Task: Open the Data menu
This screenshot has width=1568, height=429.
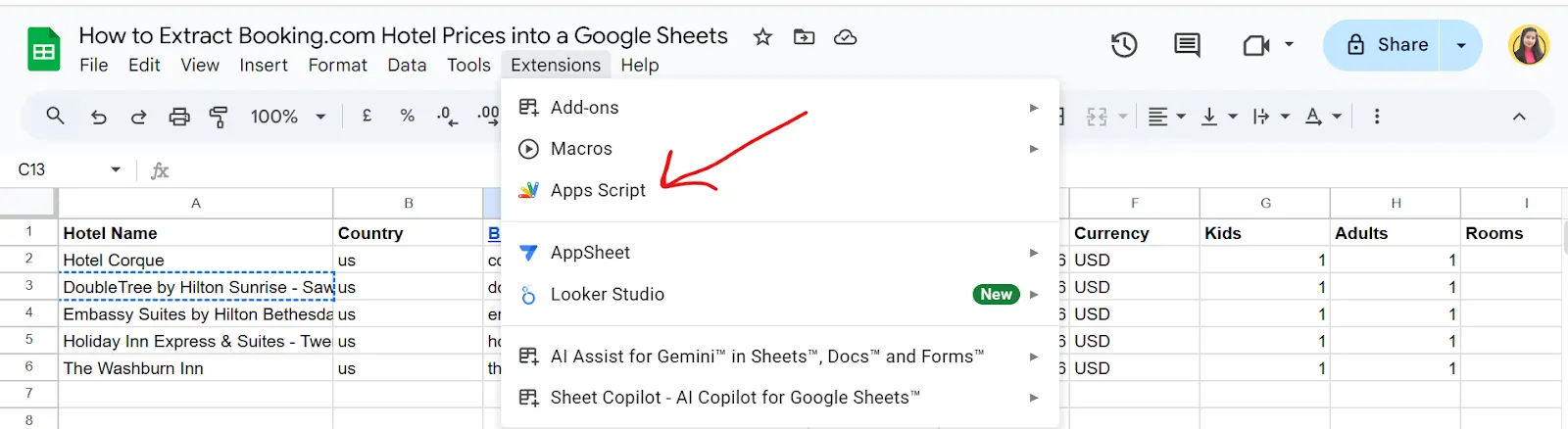Action: (x=407, y=65)
